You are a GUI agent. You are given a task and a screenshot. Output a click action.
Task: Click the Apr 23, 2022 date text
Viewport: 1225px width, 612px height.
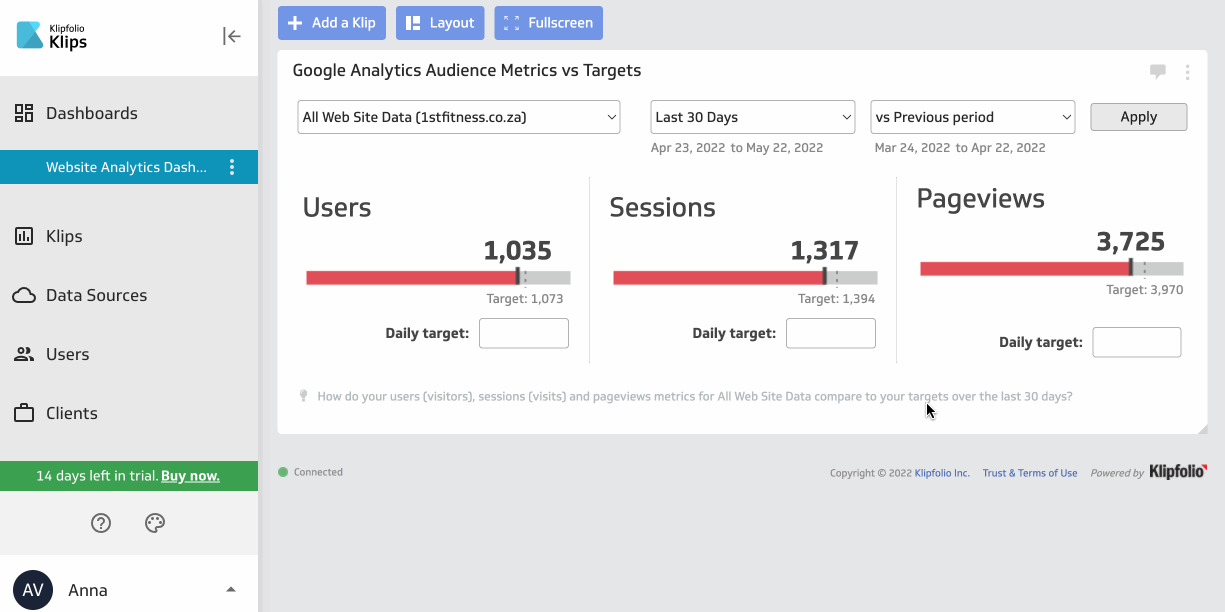tap(688, 147)
